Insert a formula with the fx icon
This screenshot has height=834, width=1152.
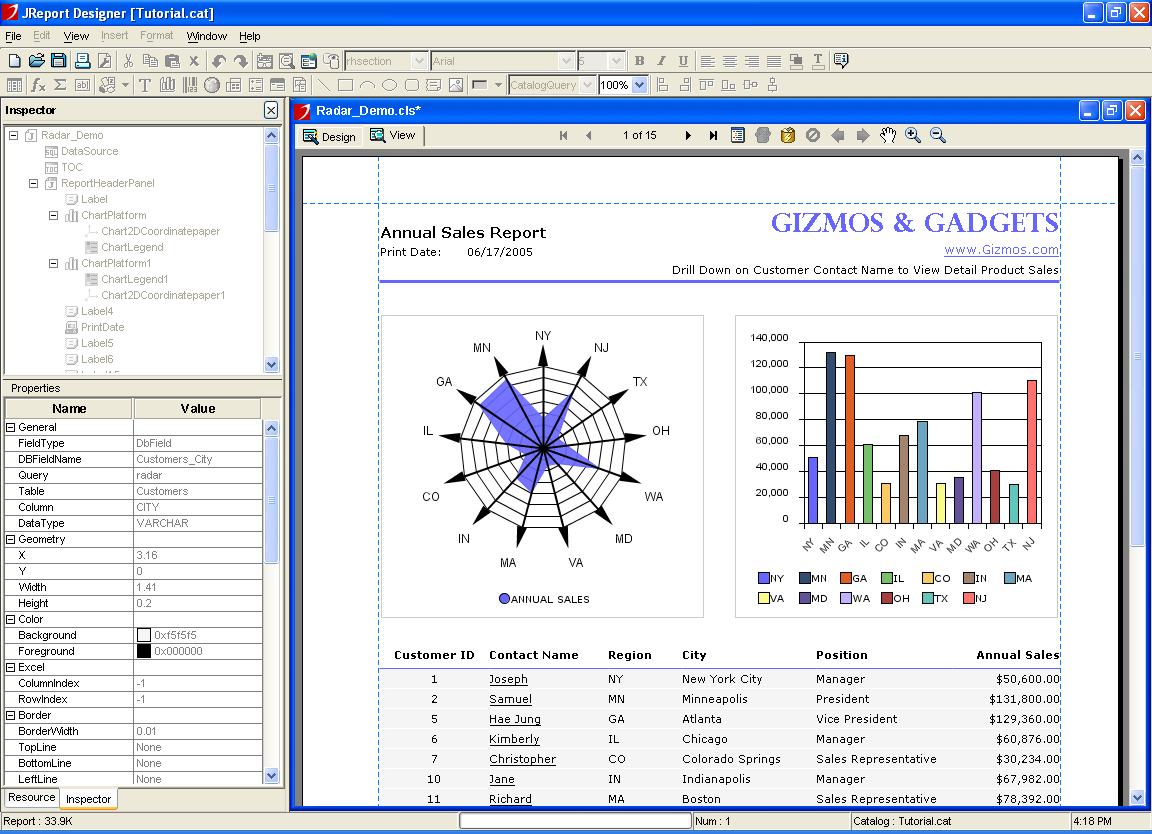[38, 85]
